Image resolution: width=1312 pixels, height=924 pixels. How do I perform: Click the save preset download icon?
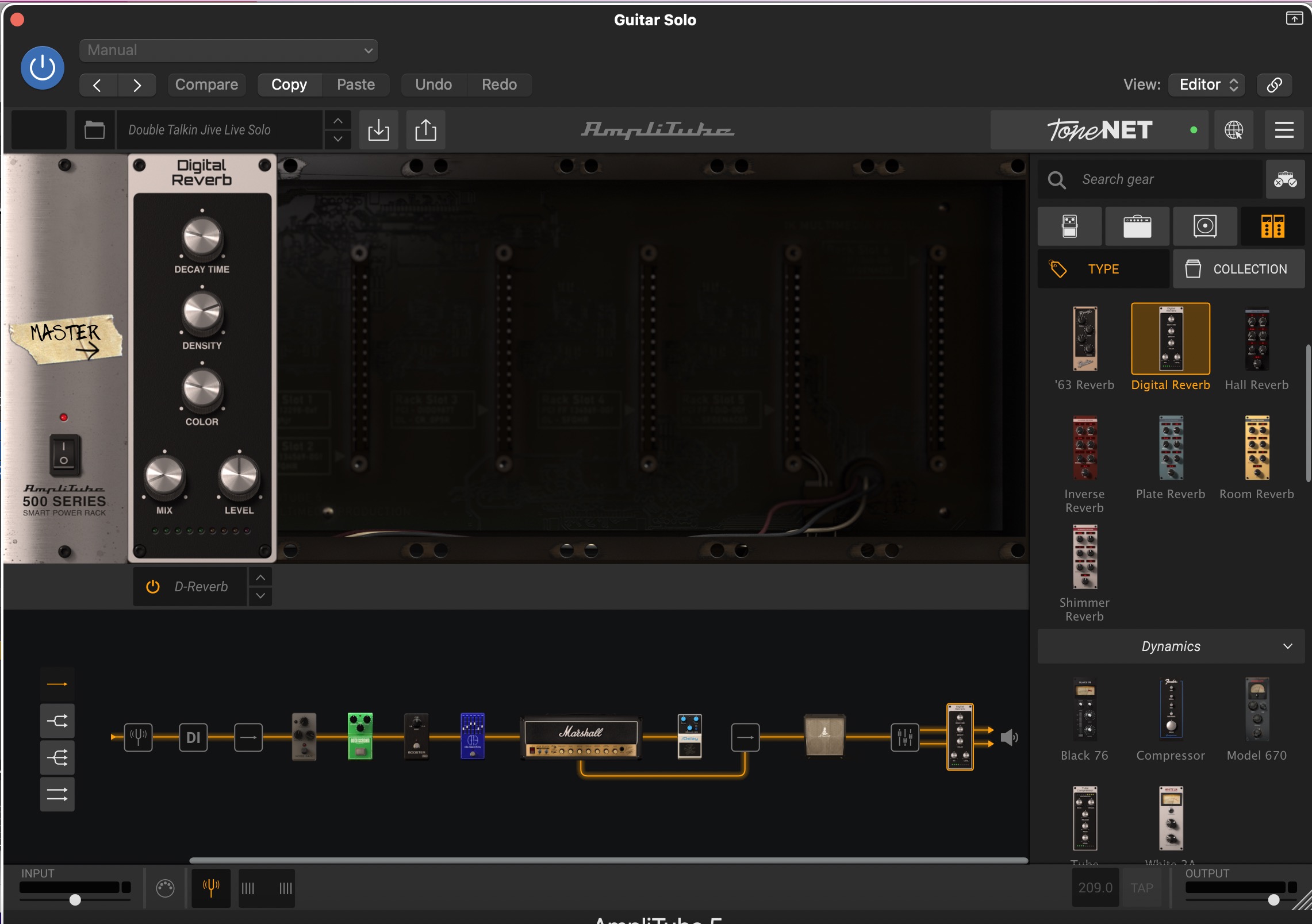click(378, 130)
